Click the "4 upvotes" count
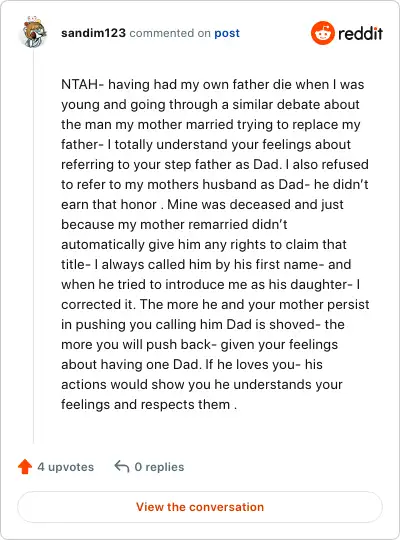The width and height of the screenshot is (400, 540). 65,467
